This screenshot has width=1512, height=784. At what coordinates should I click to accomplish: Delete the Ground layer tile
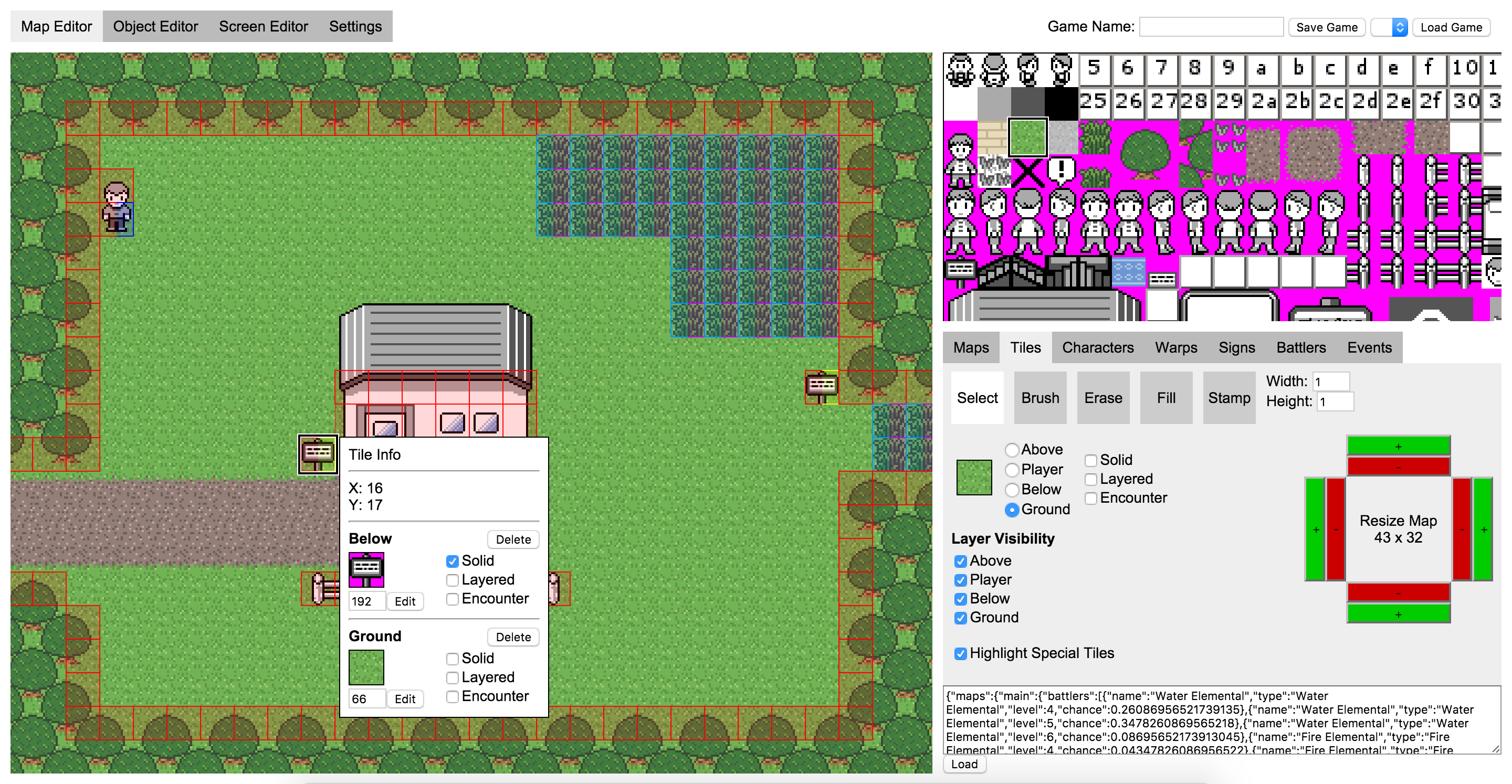[513, 637]
